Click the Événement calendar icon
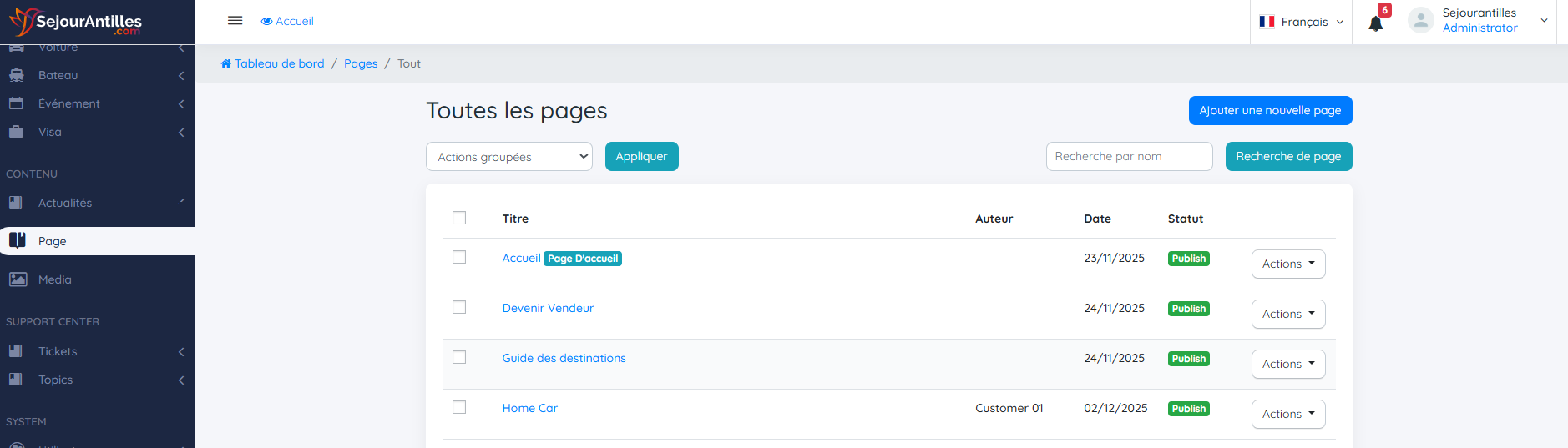Image resolution: width=1568 pixels, height=448 pixels. [x=17, y=103]
